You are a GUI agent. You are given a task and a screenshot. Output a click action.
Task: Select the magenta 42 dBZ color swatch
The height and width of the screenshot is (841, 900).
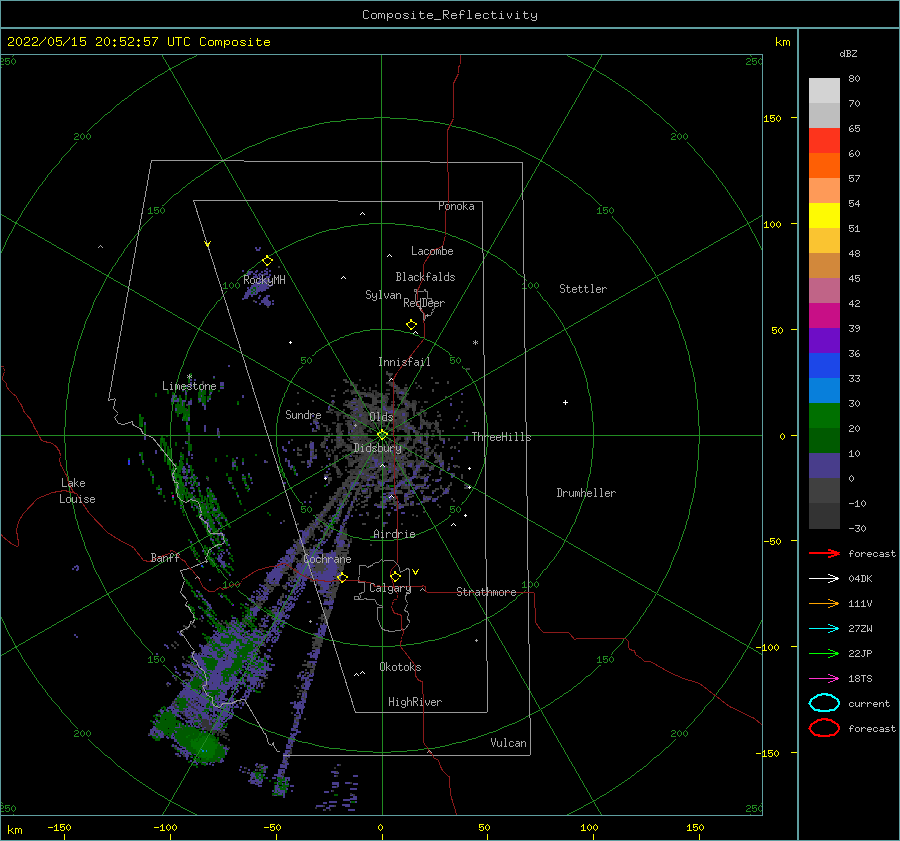pos(824,316)
